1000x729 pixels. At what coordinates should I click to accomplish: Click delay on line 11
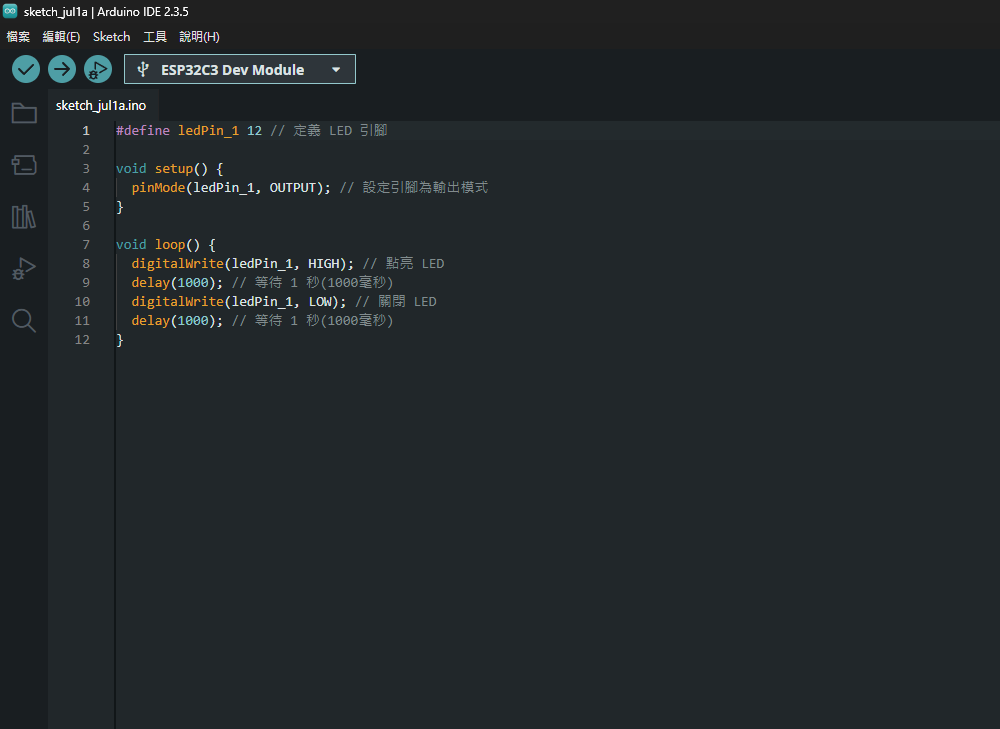[151, 321]
